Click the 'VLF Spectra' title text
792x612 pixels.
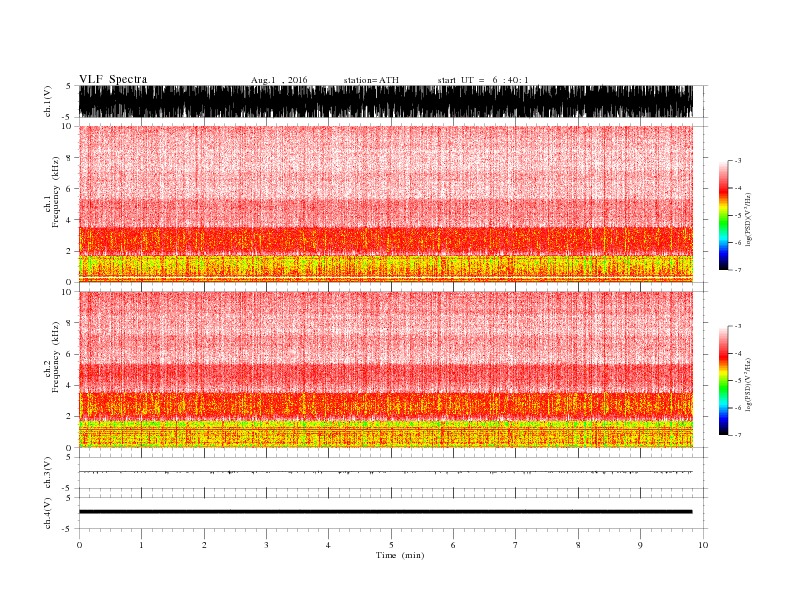[x=113, y=79]
